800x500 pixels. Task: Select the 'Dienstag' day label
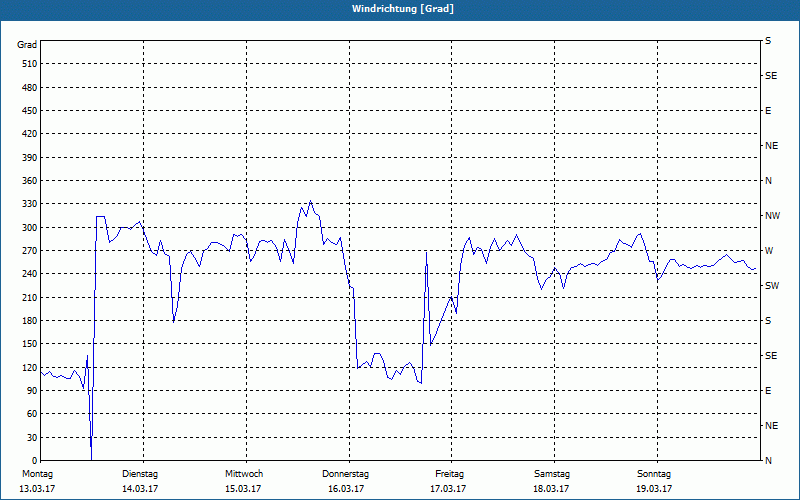point(140,474)
